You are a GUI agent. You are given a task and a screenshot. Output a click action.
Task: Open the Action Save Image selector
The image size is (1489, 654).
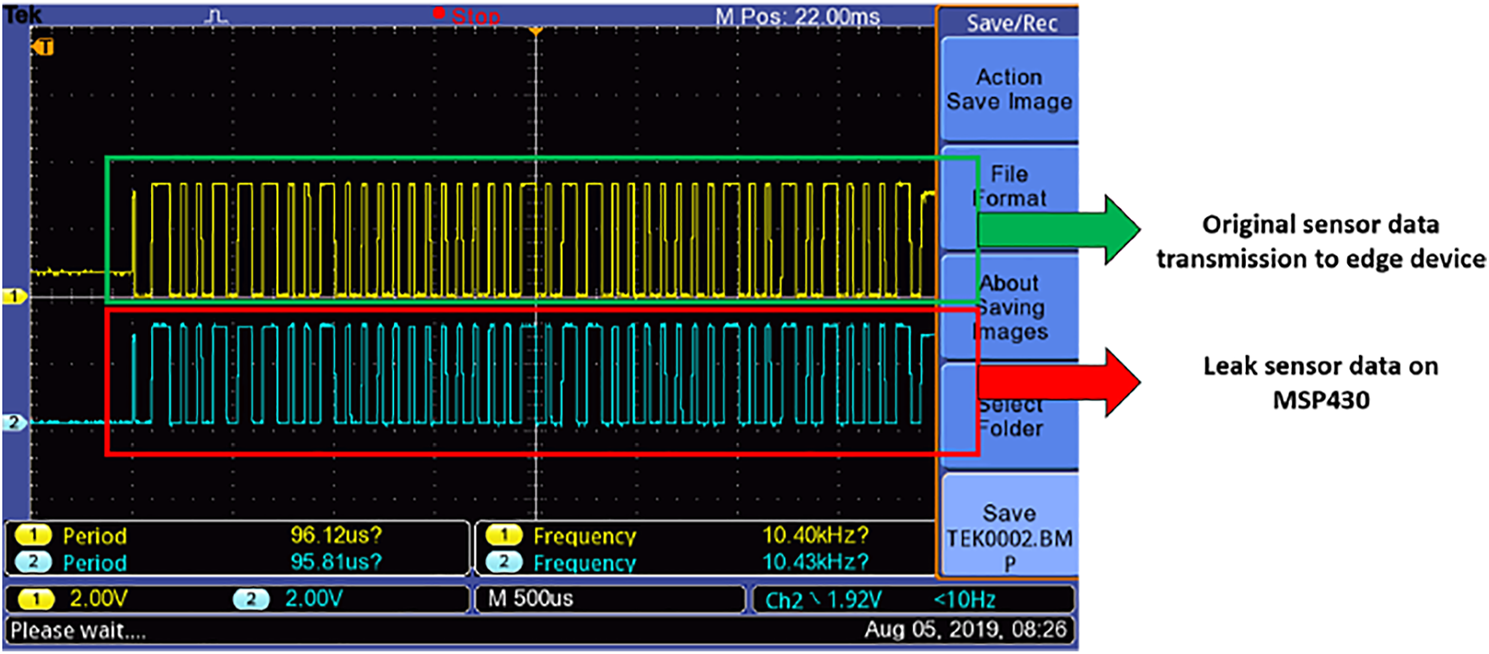click(1010, 89)
